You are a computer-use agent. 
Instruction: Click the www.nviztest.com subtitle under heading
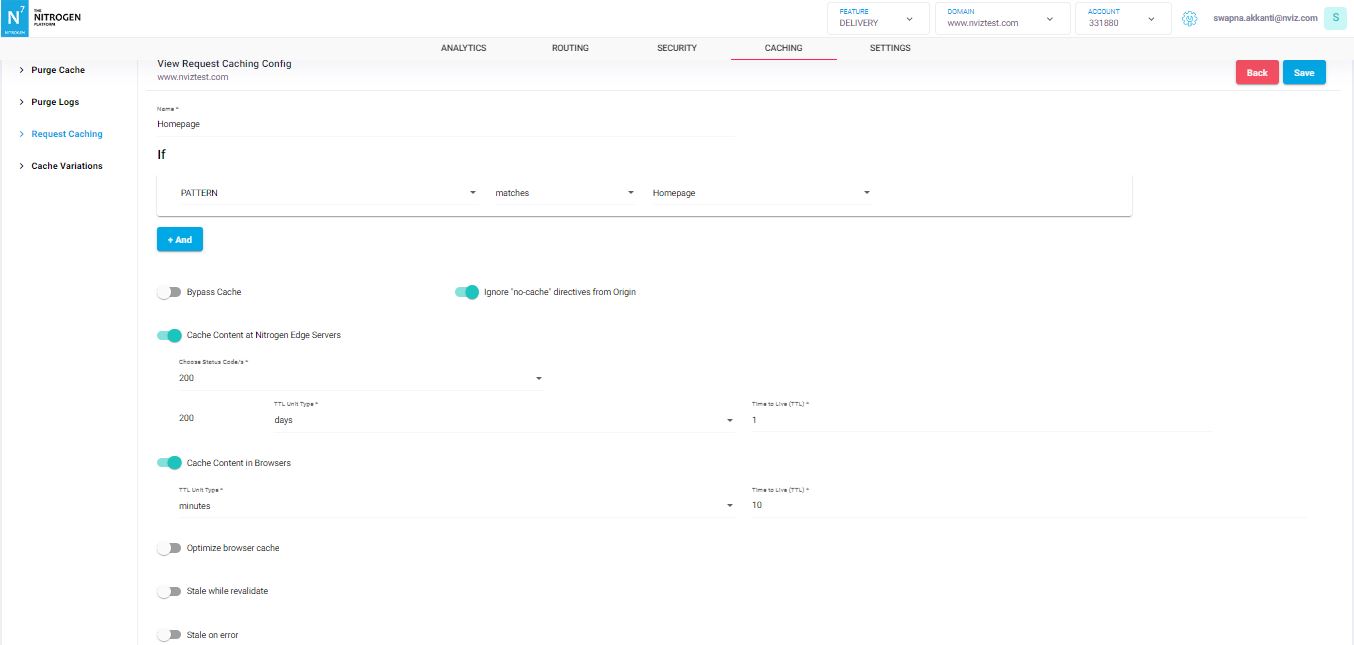[193, 77]
